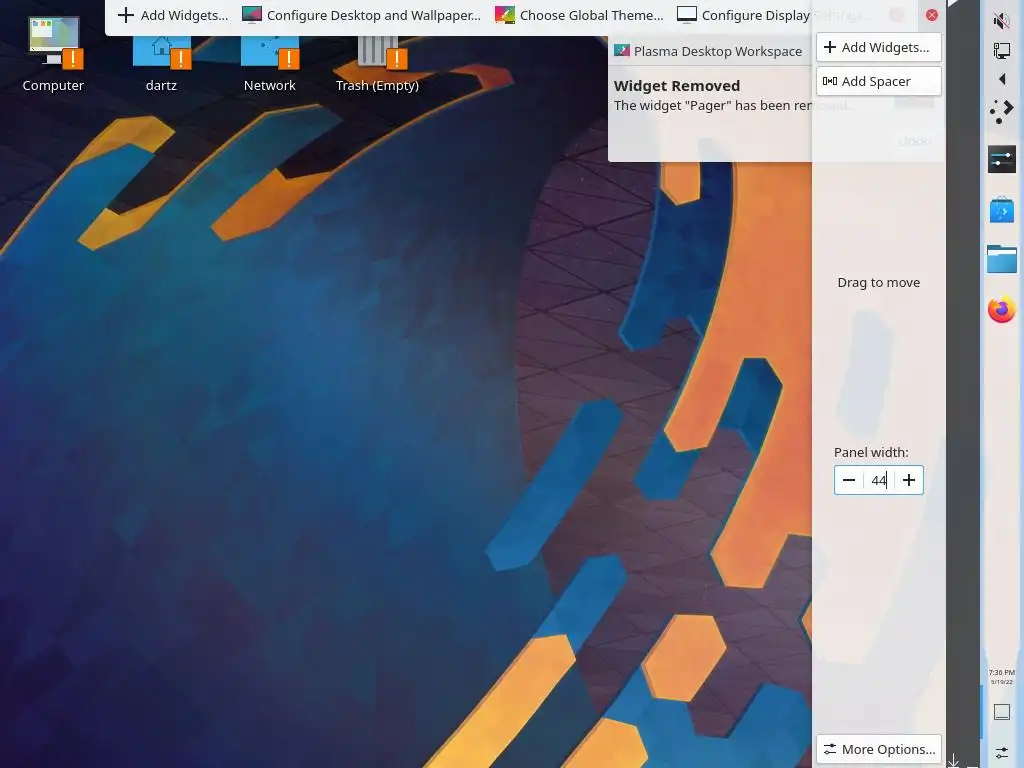Increase panel width with plus button

tap(909, 480)
